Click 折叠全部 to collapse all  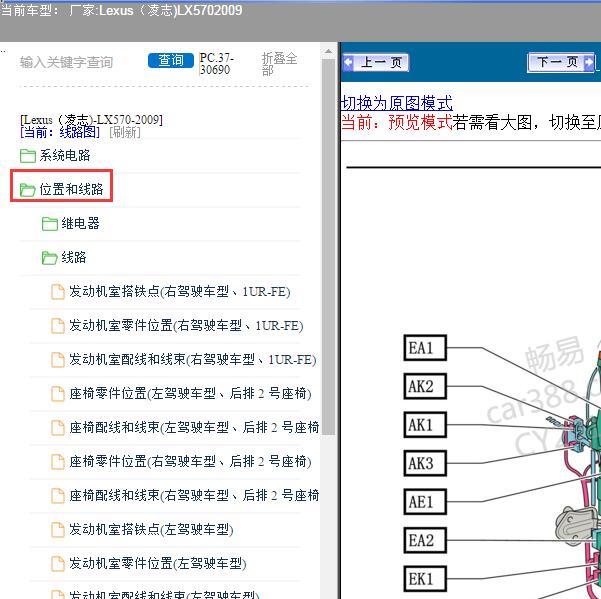click(x=279, y=64)
